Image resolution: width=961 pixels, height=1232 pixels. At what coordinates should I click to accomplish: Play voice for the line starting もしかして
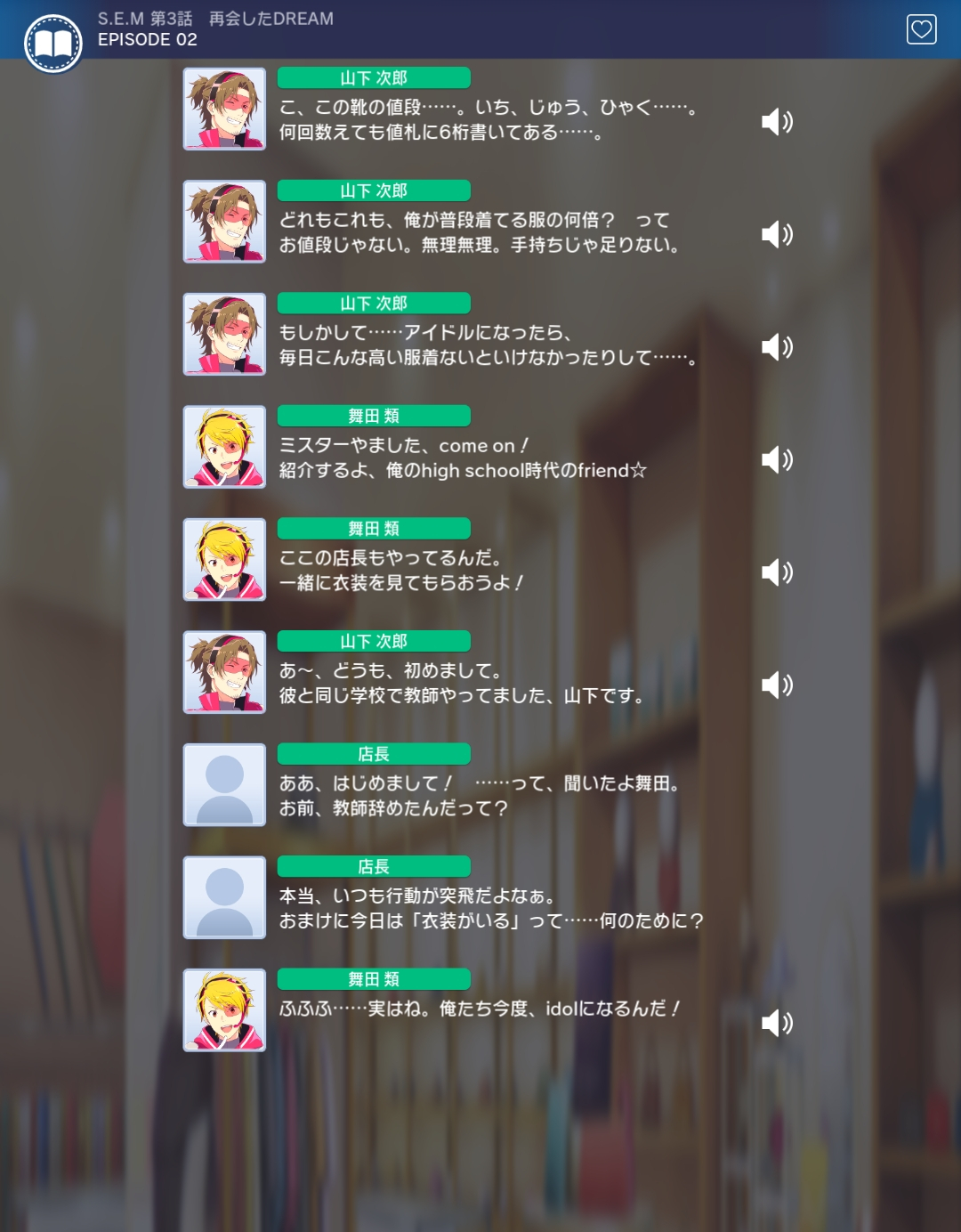tap(777, 346)
